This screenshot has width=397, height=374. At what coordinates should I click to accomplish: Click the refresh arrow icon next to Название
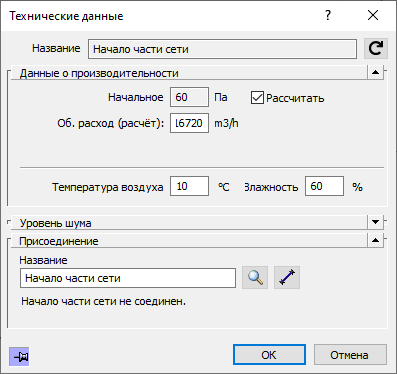pos(376,49)
